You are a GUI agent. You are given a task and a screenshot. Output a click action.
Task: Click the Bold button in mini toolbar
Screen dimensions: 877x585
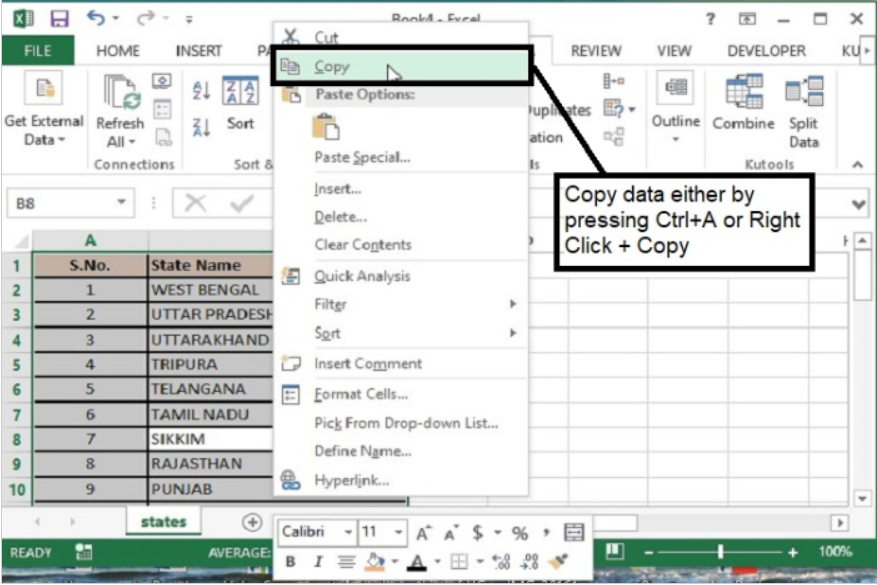[x=290, y=562]
